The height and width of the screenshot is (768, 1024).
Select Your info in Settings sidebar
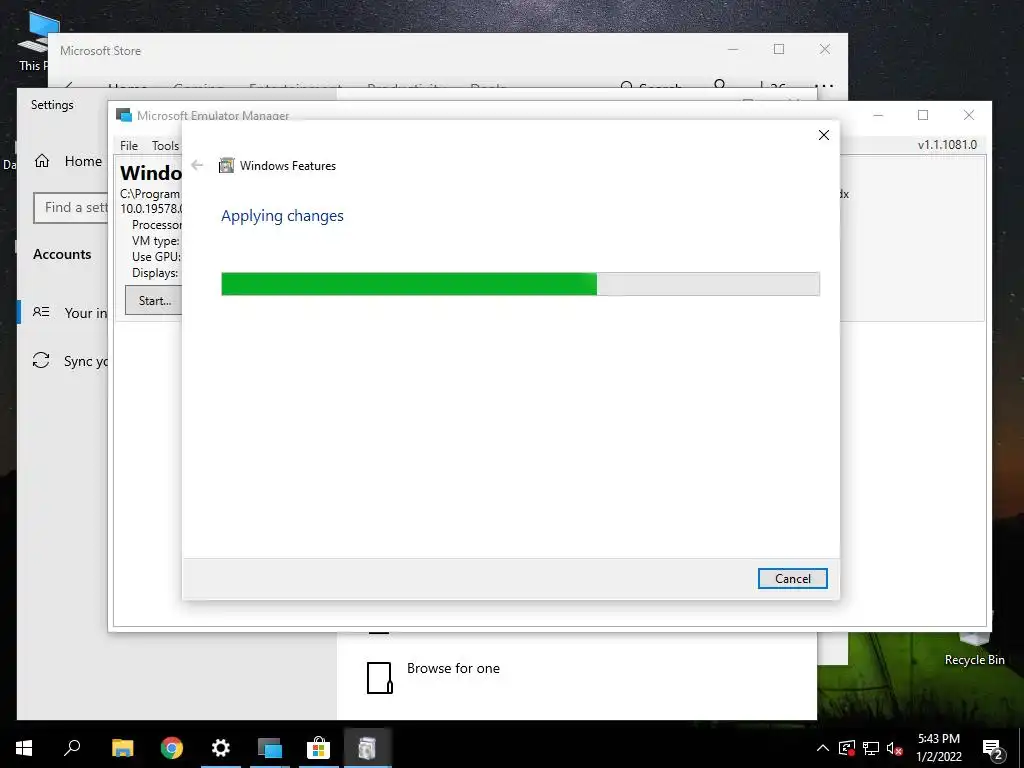65,313
